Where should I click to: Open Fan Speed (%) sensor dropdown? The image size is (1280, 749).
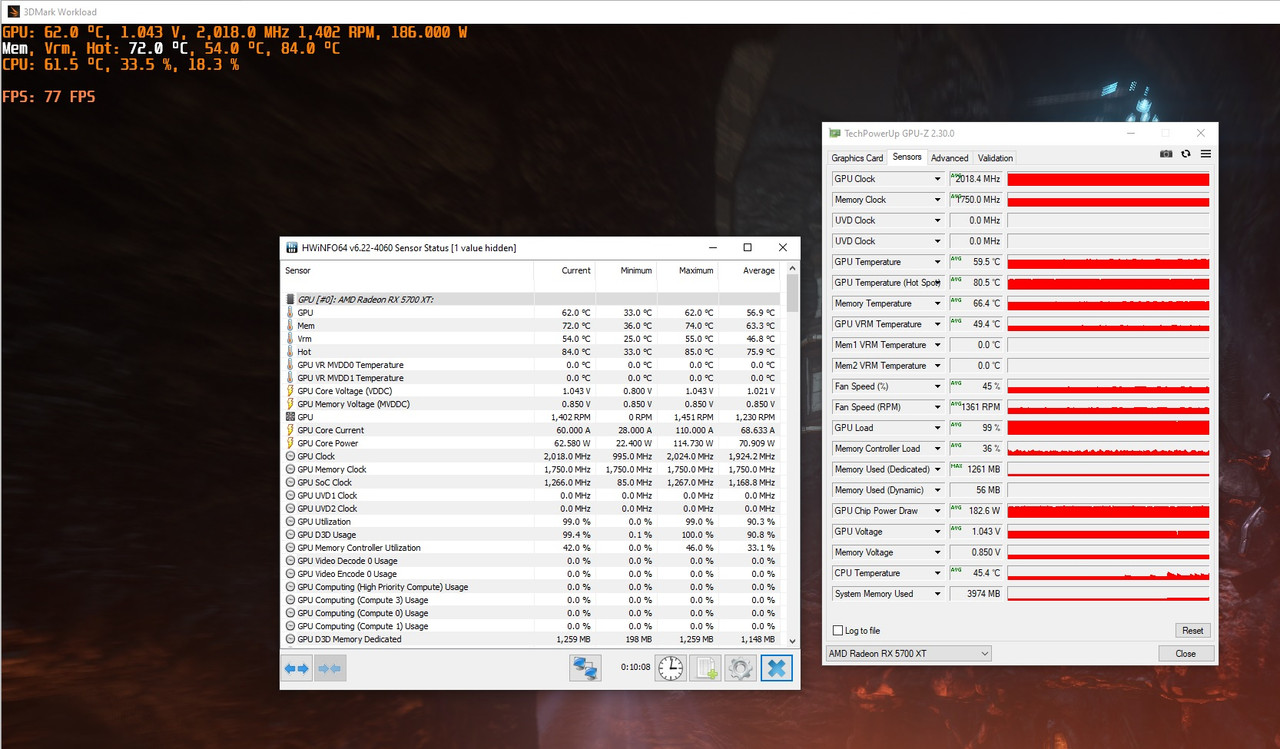click(x=937, y=386)
